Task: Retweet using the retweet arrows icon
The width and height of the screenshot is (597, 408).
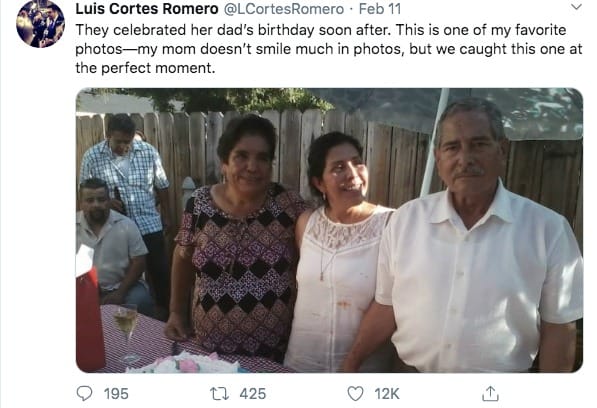Action: [220, 394]
